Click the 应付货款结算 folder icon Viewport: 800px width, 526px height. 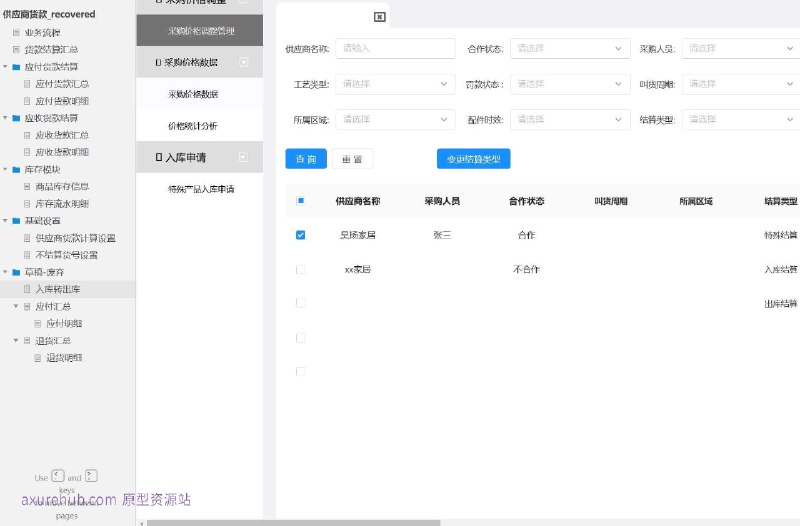click(16, 67)
